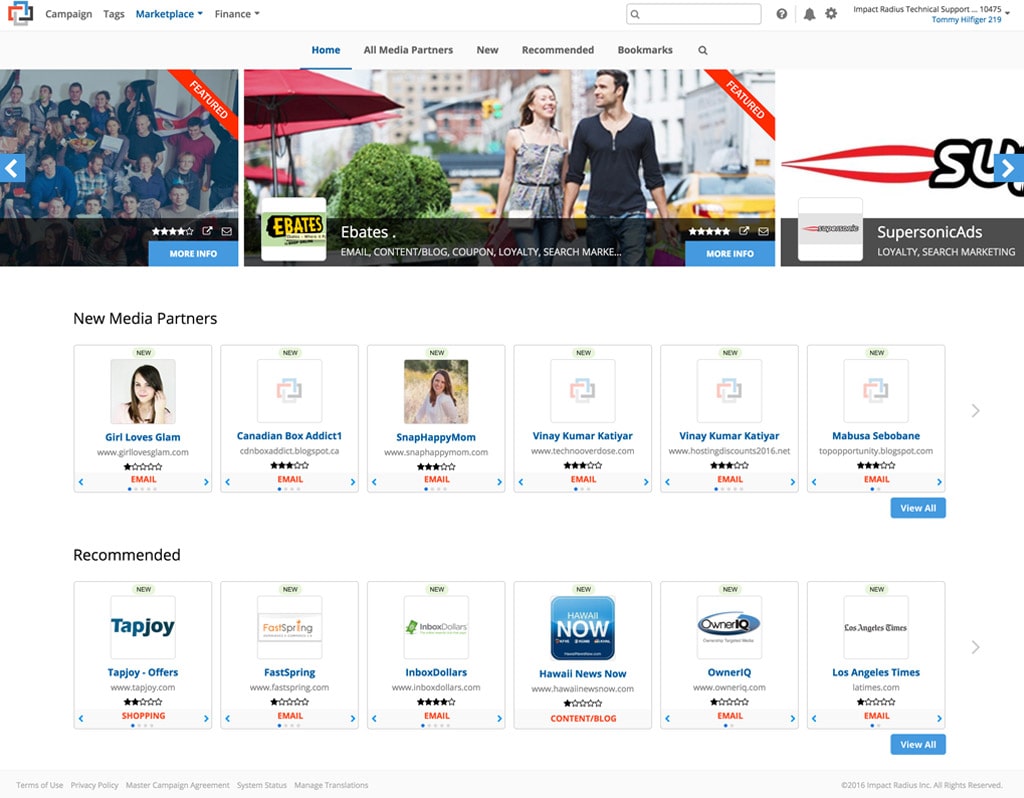1024x798 pixels.
Task: Check notifications via the bell icon
Action: pos(810,14)
